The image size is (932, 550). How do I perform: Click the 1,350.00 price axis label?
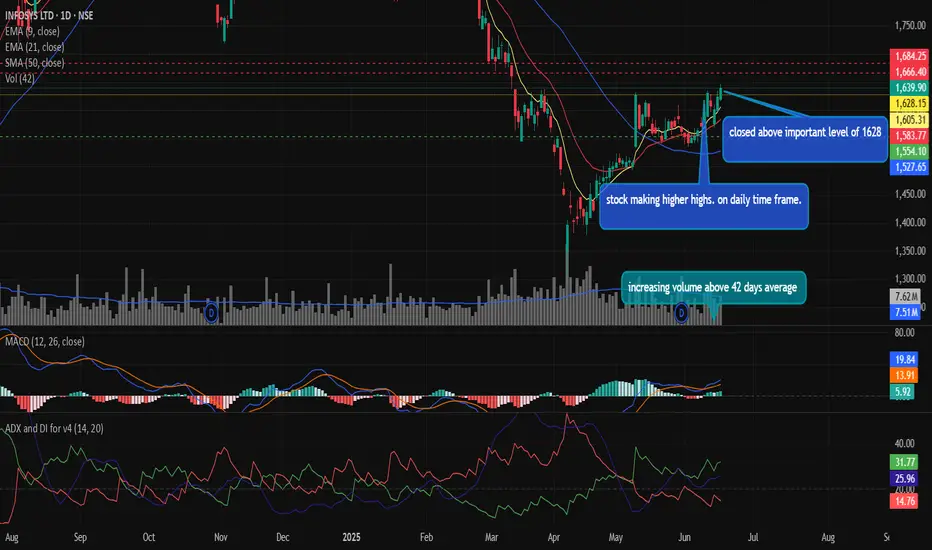click(x=911, y=250)
